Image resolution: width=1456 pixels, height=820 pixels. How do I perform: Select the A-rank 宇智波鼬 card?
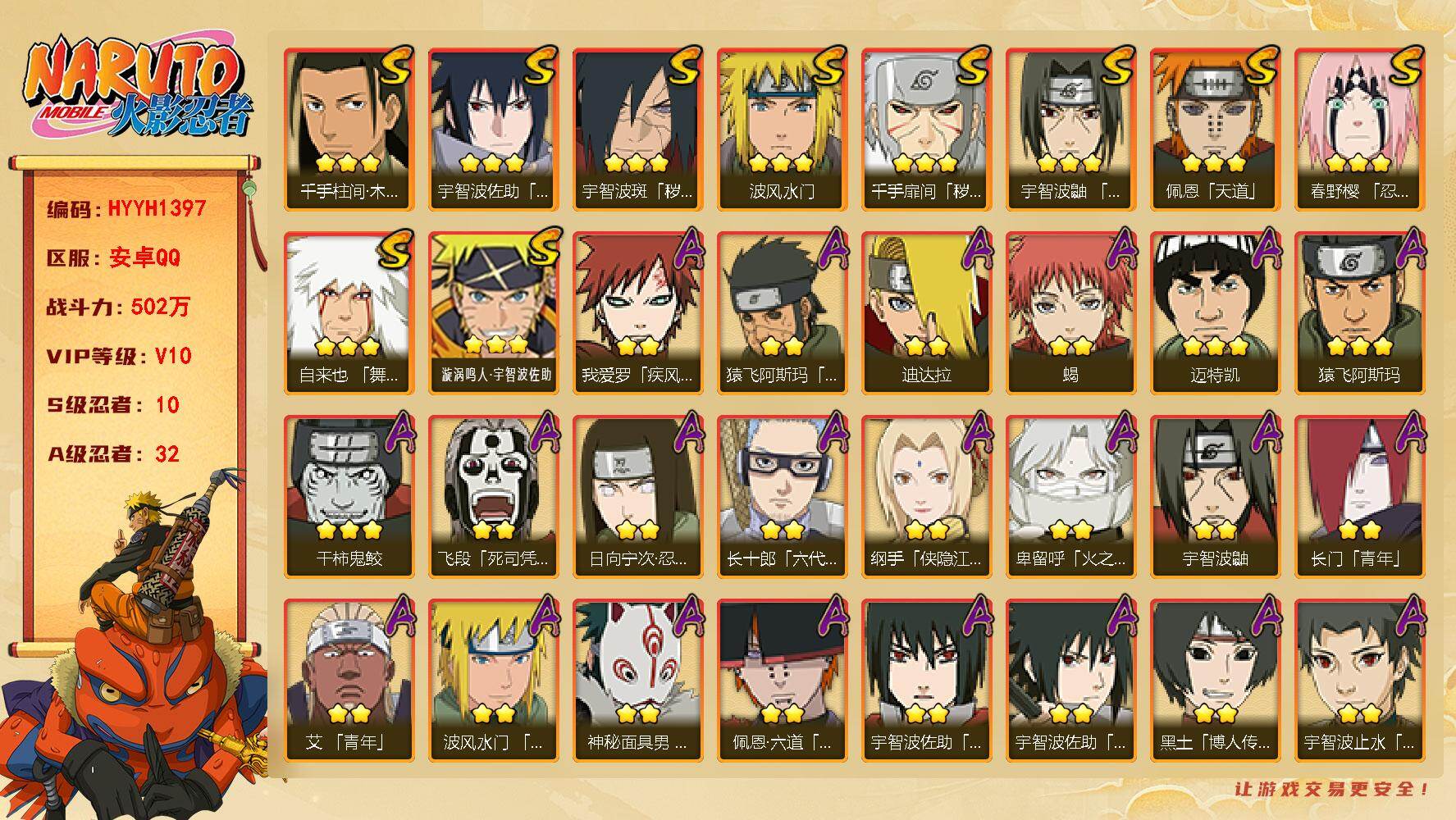1215,497
